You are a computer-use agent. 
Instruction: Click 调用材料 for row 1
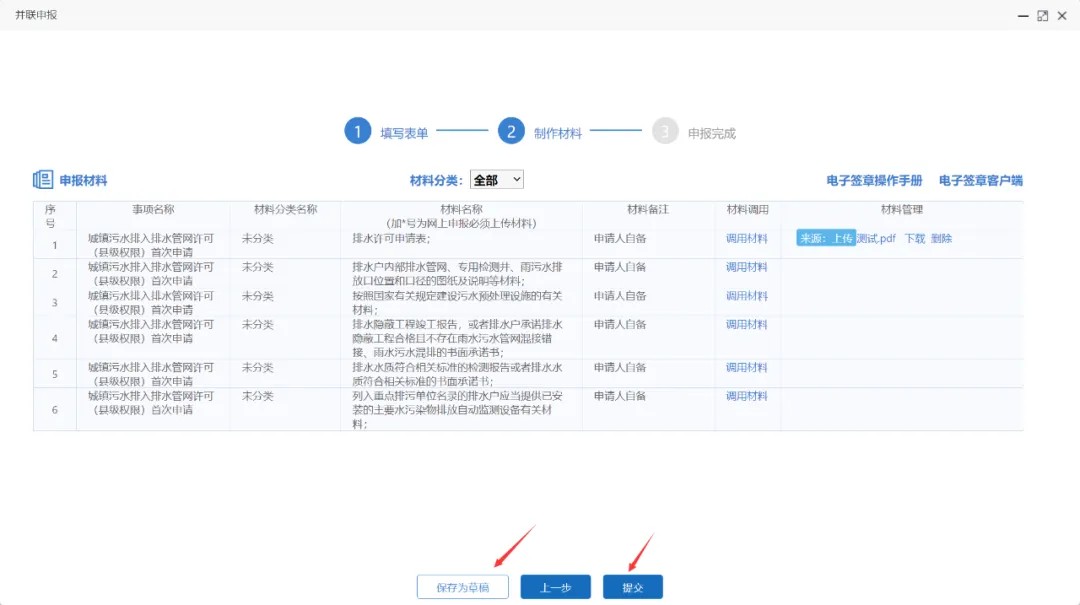pos(746,238)
